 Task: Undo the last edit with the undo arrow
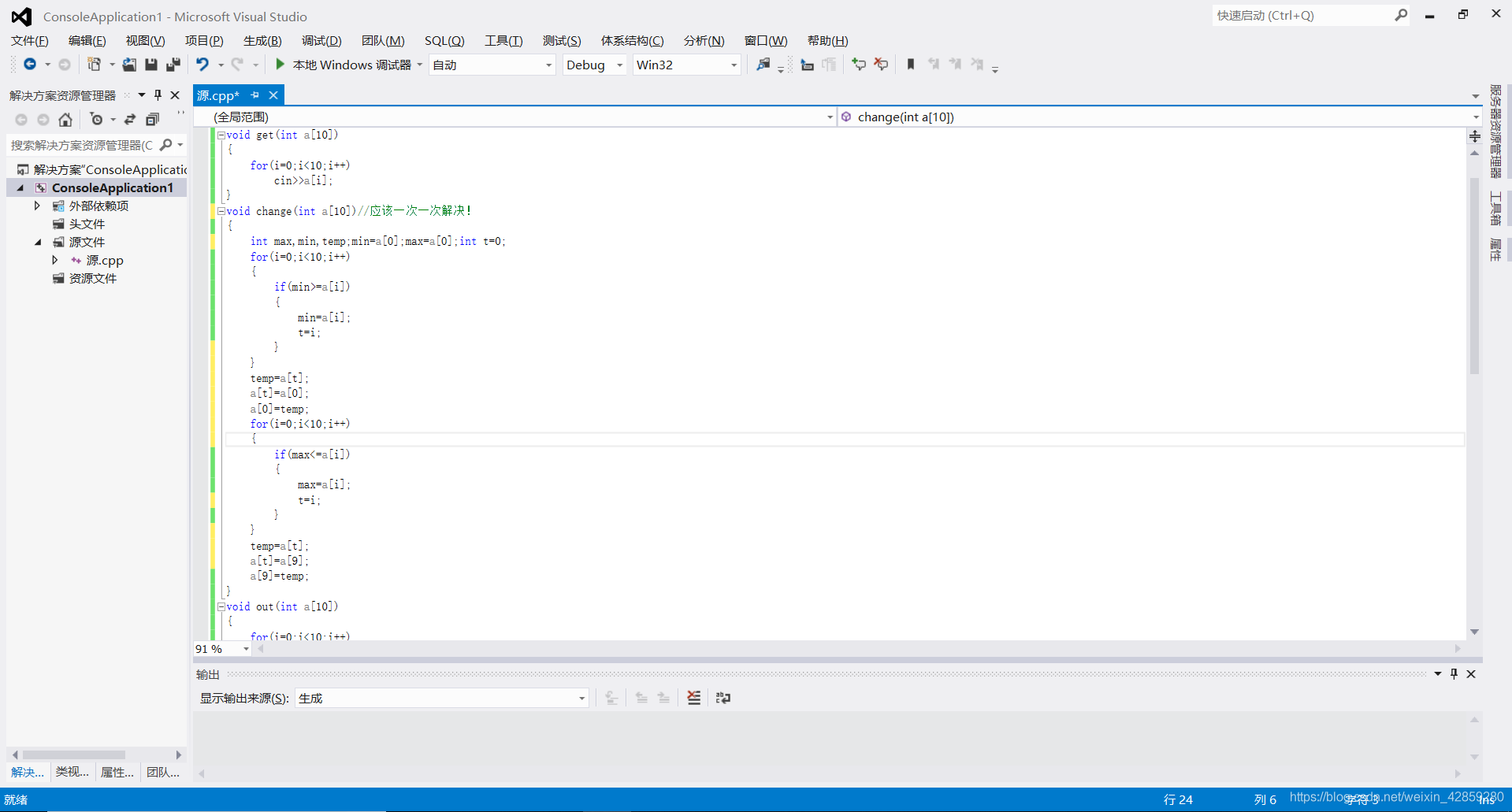click(x=202, y=65)
